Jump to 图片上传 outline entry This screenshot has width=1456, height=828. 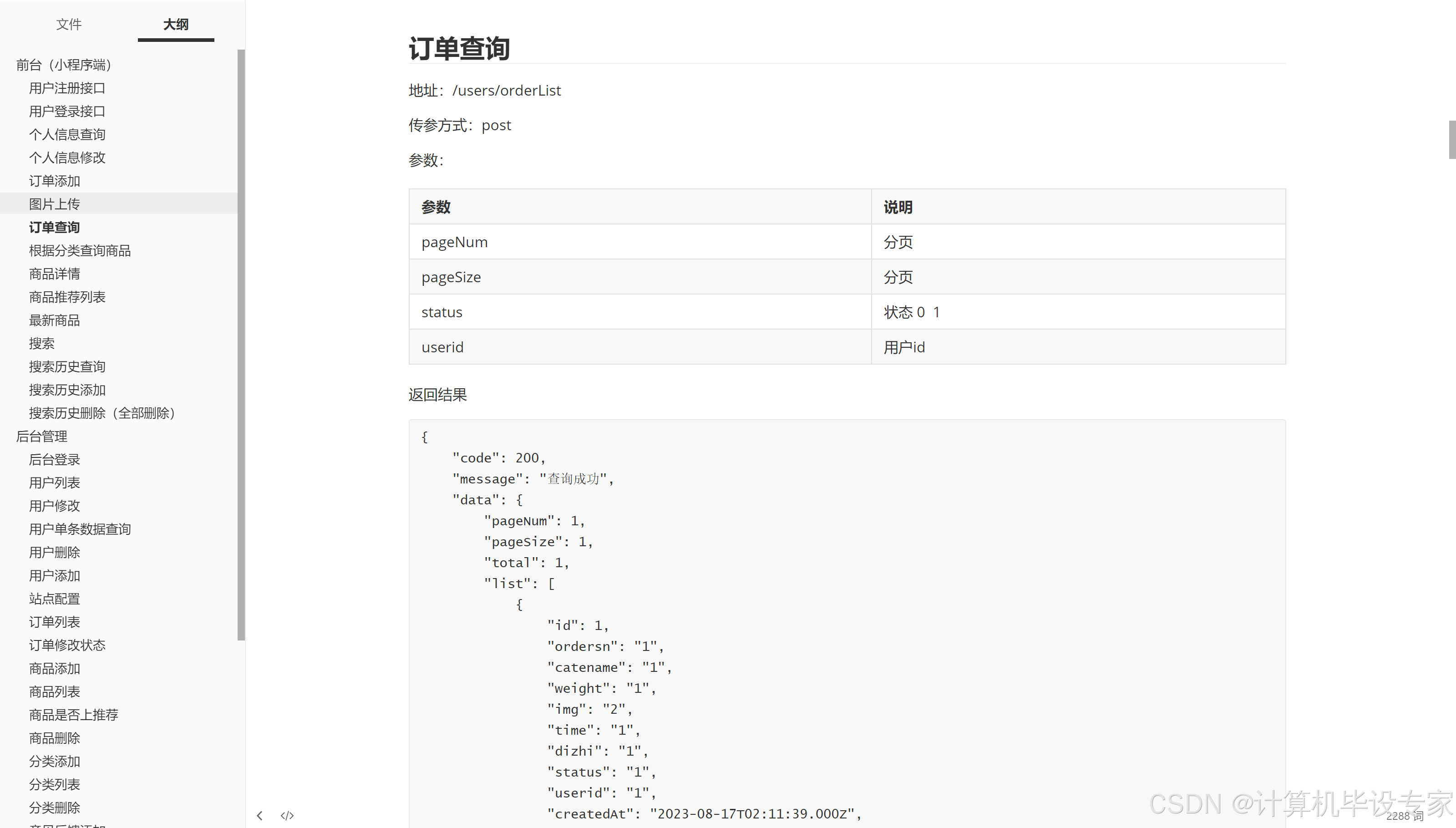click(55, 204)
